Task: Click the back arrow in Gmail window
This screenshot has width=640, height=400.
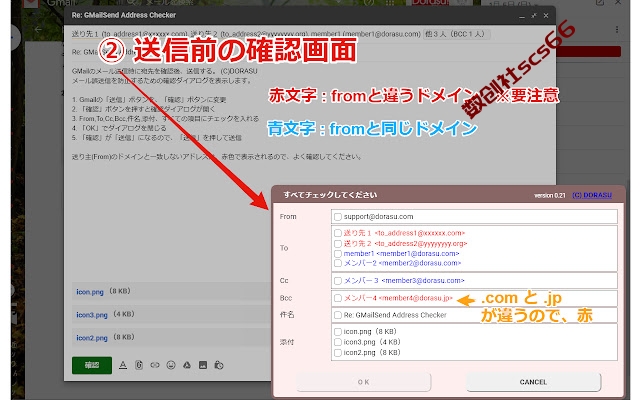Action: coord(38,29)
